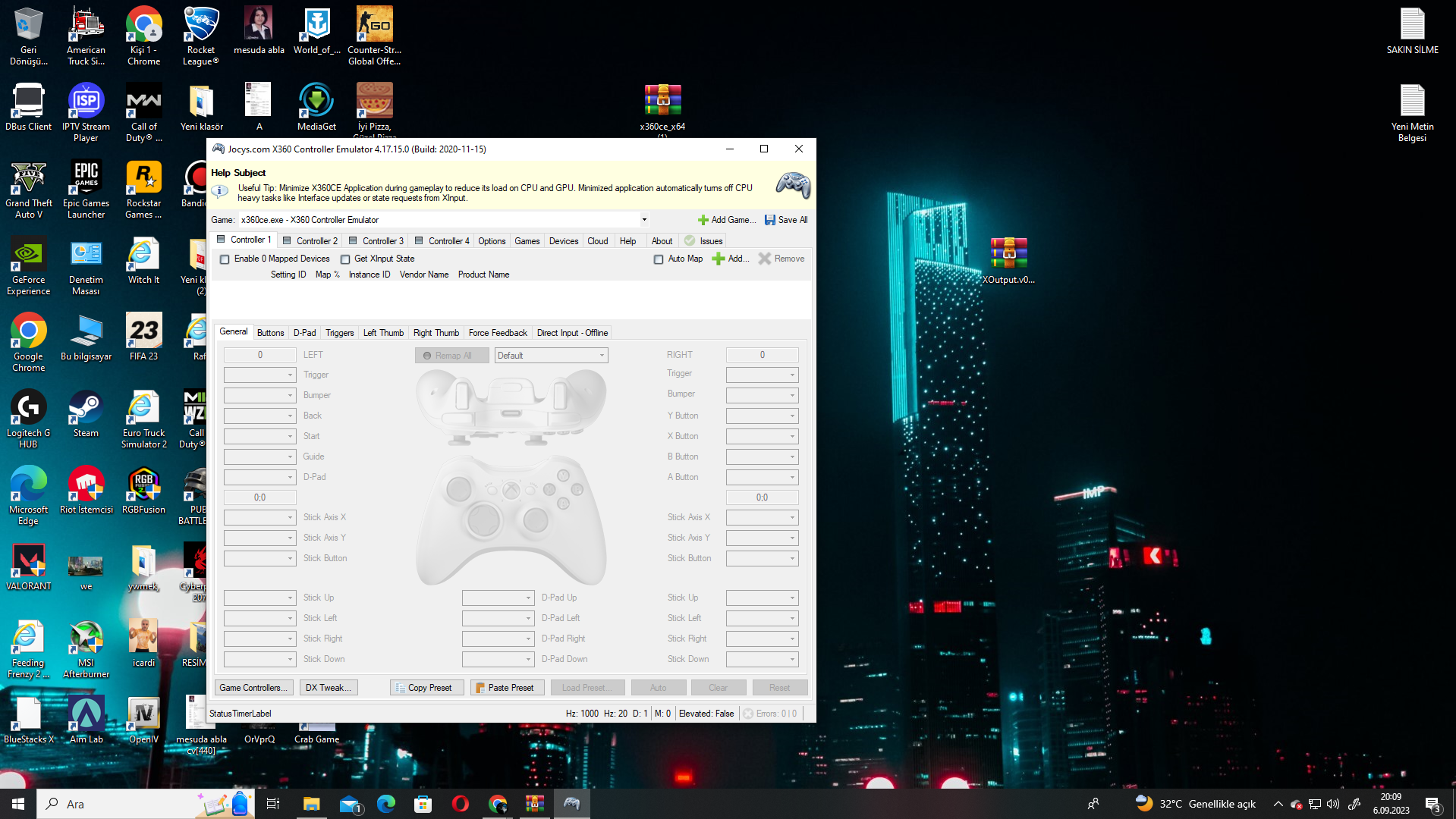Image resolution: width=1456 pixels, height=819 pixels.
Task: Select the Steam desktop icon
Action: click(x=86, y=413)
